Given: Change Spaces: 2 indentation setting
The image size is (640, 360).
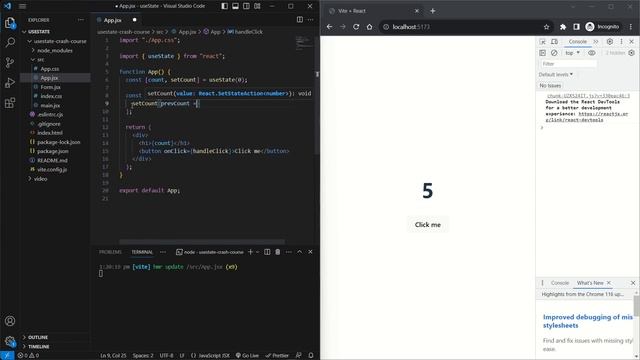Looking at the screenshot, I should pos(143,356).
